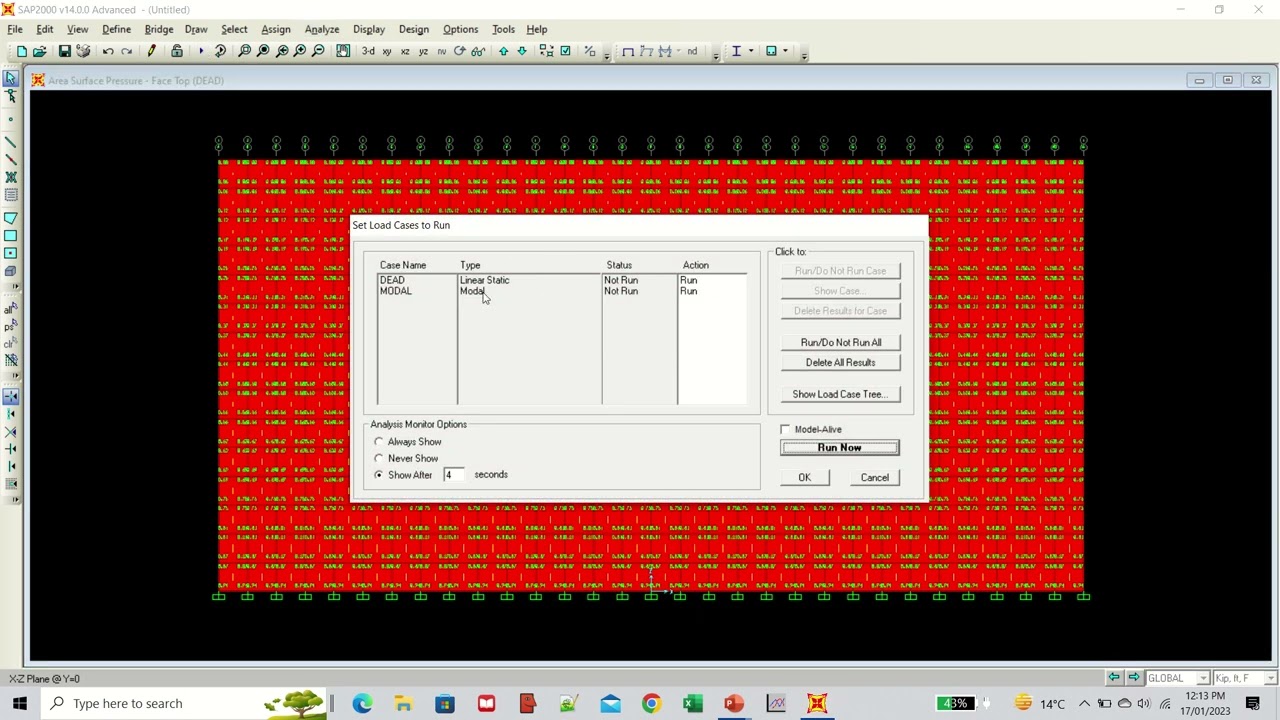
Task: Open the Display menu
Action: [x=369, y=29]
